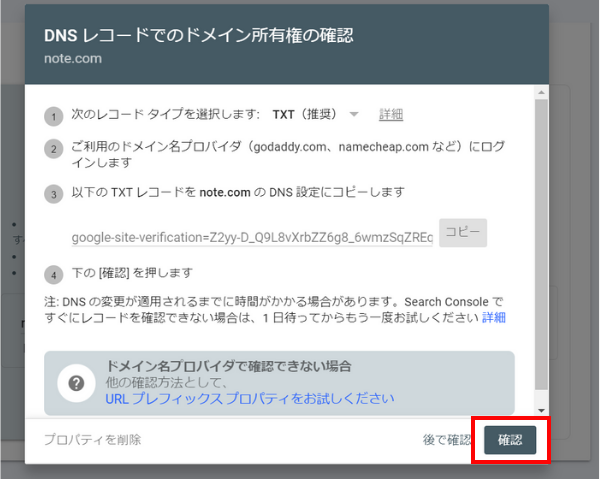Click the question mark help icon
600x480 pixels.
(76, 383)
